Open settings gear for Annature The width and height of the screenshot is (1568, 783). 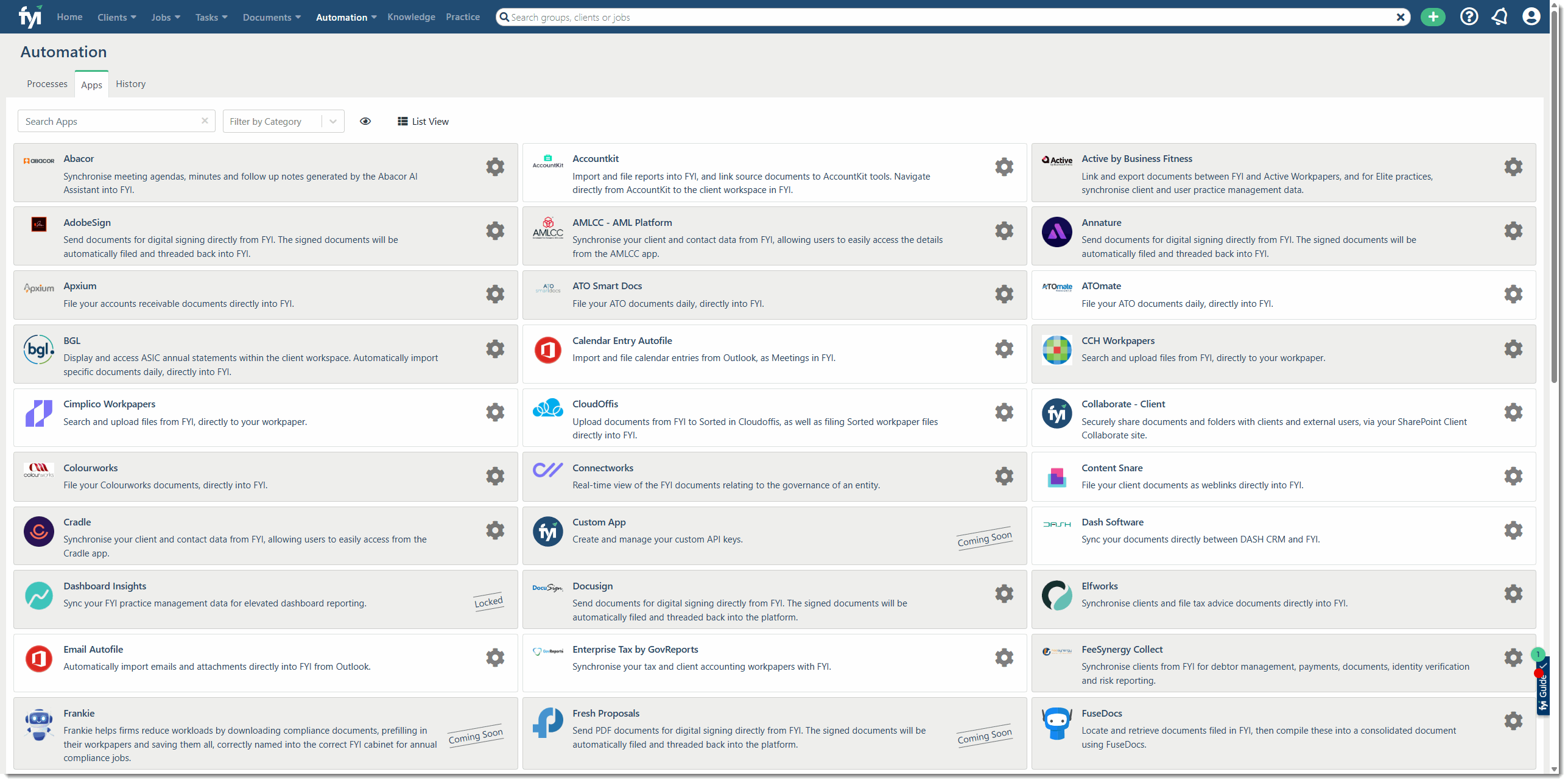(x=1513, y=231)
